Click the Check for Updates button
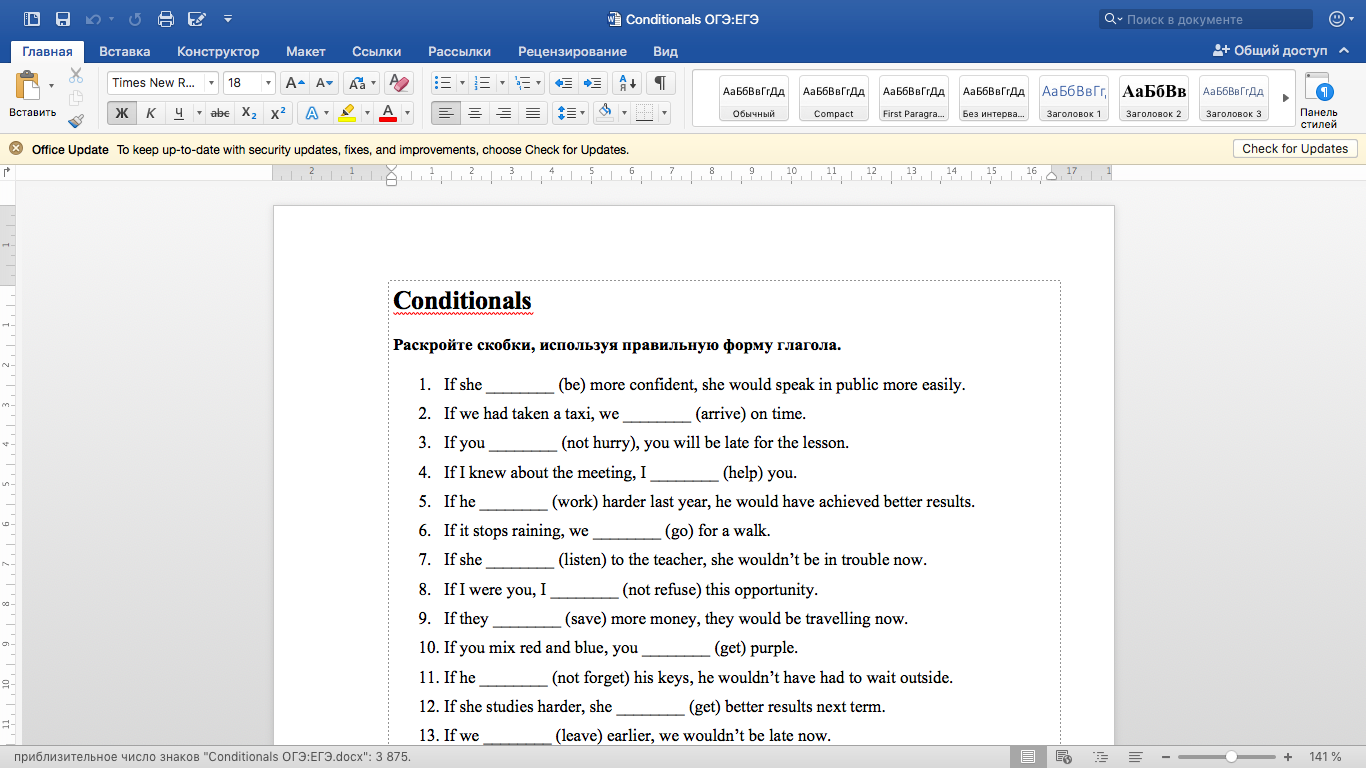The width and height of the screenshot is (1366, 768). click(1295, 149)
